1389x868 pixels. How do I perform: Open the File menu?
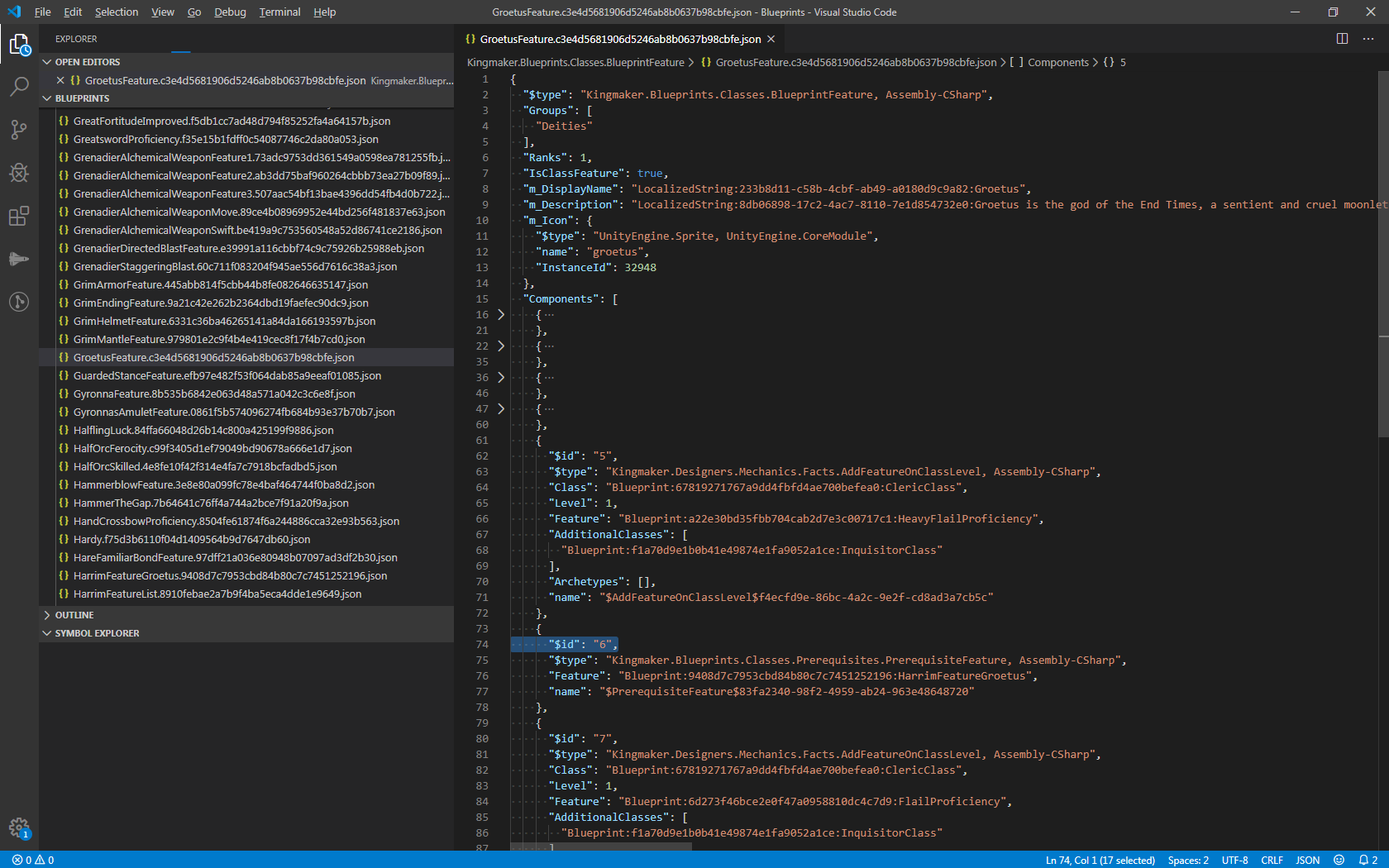(43, 12)
